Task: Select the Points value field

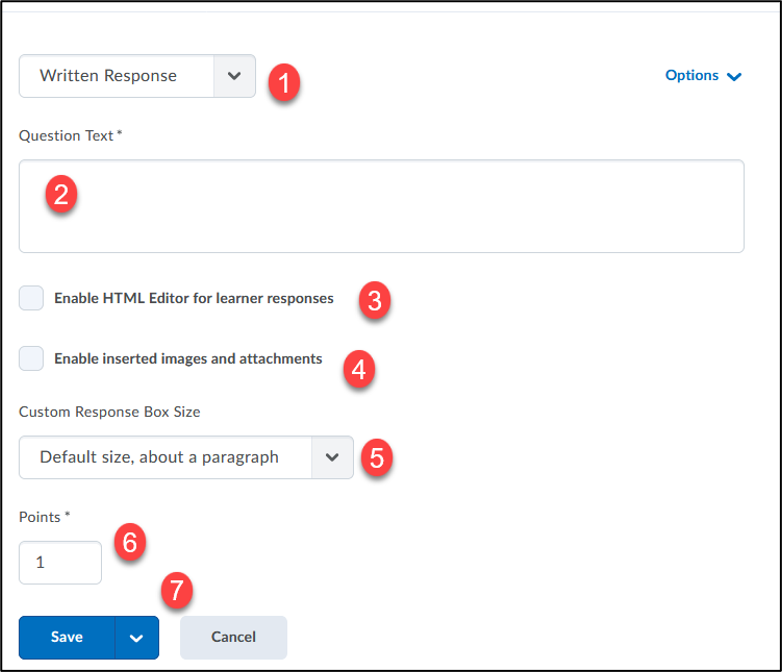Action: click(x=60, y=563)
